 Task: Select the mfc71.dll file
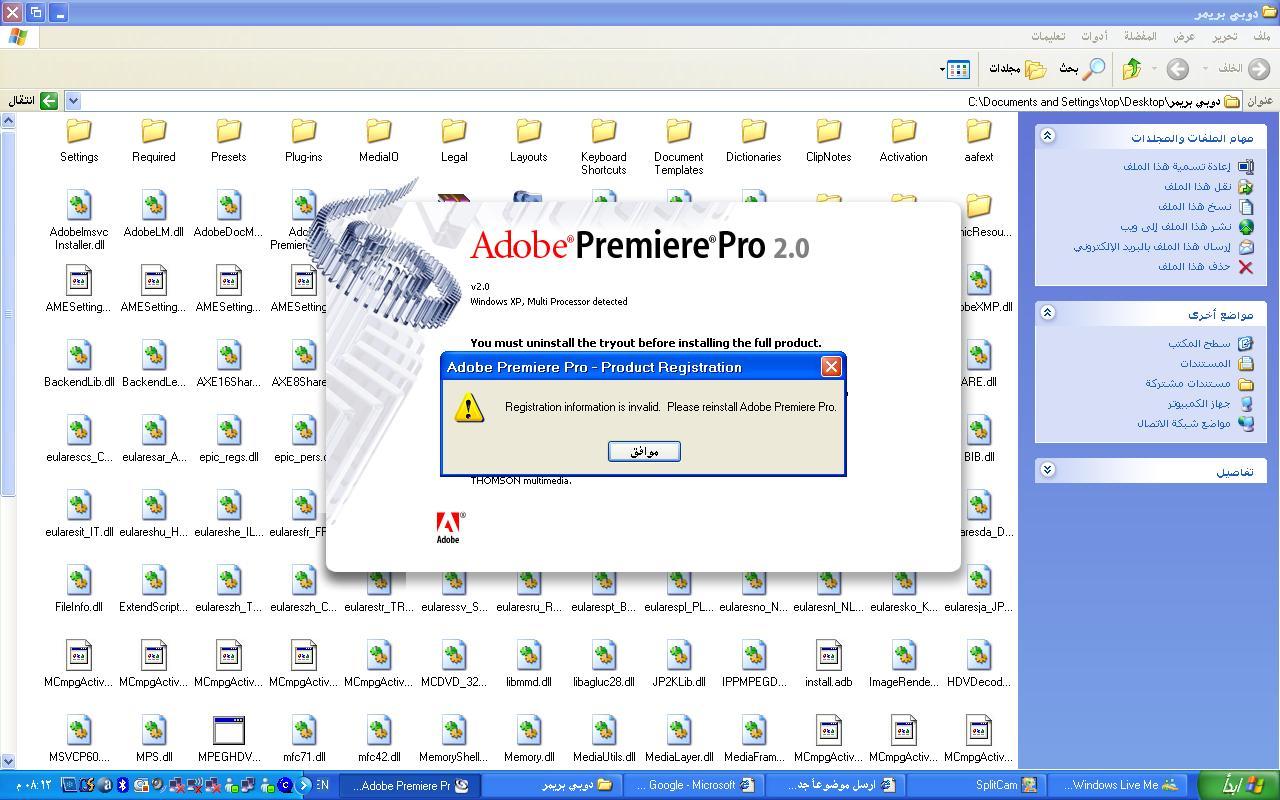pos(304,740)
